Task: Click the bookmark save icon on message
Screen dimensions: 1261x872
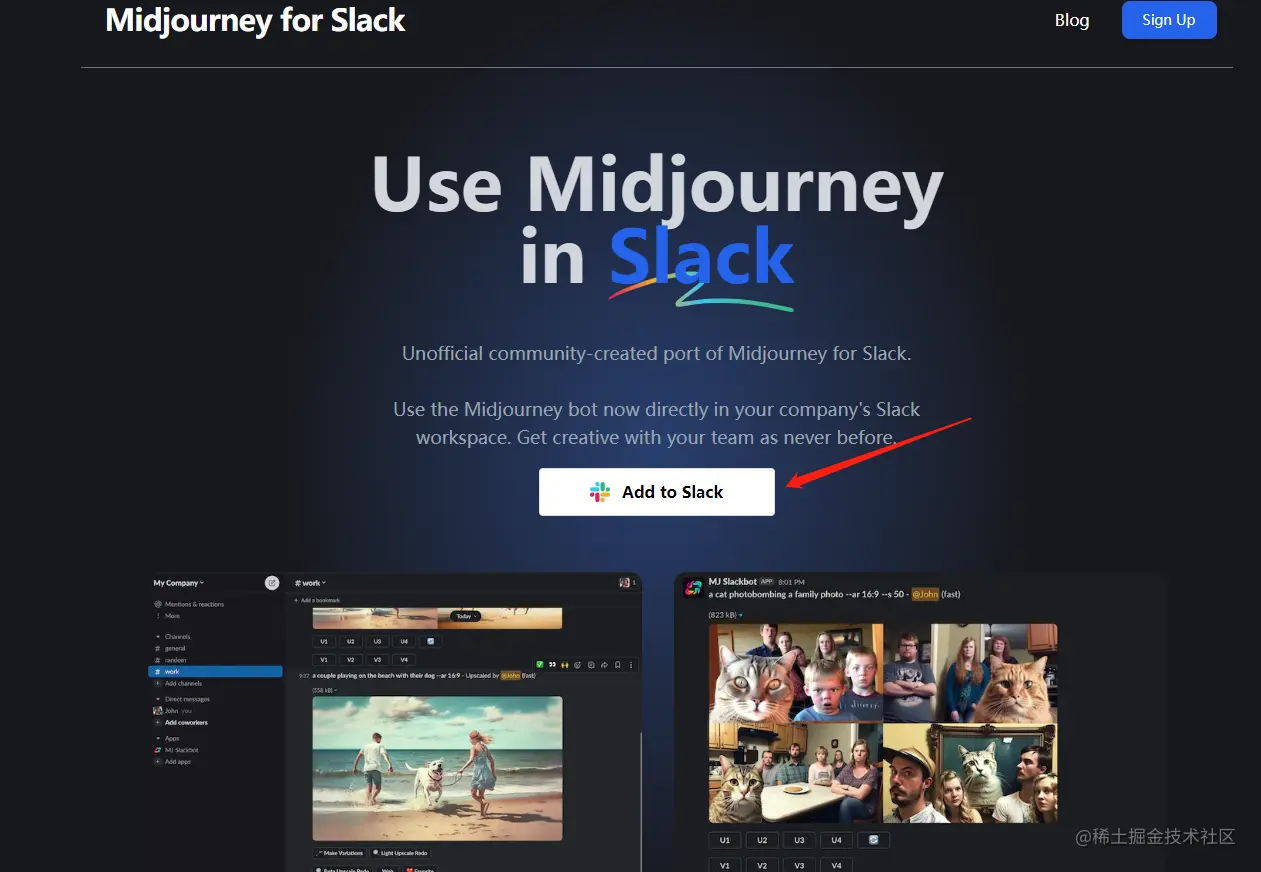Action: click(x=618, y=664)
